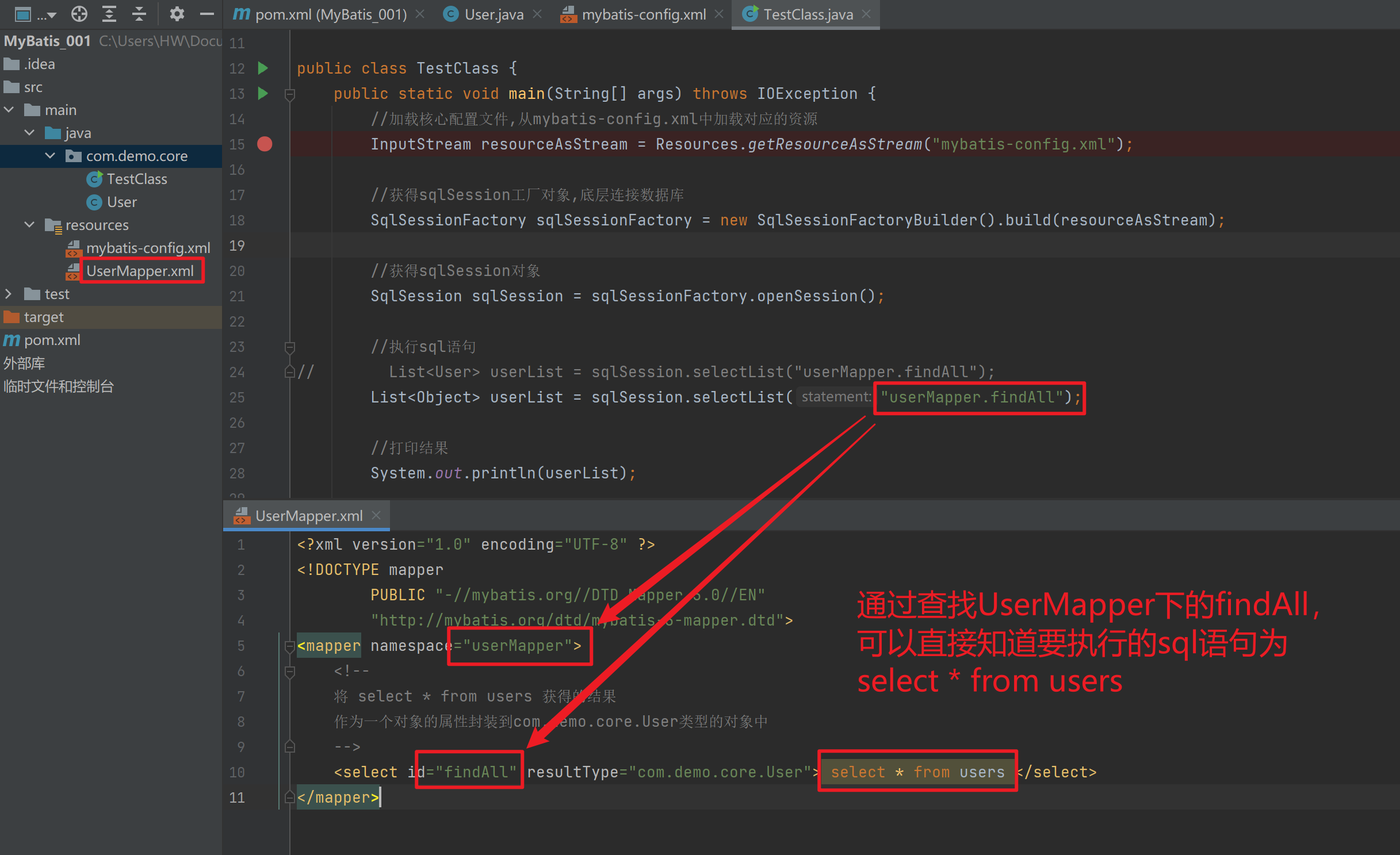The width and height of the screenshot is (1400, 855).
Task: Expand the test folder
Action: click(x=8, y=294)
